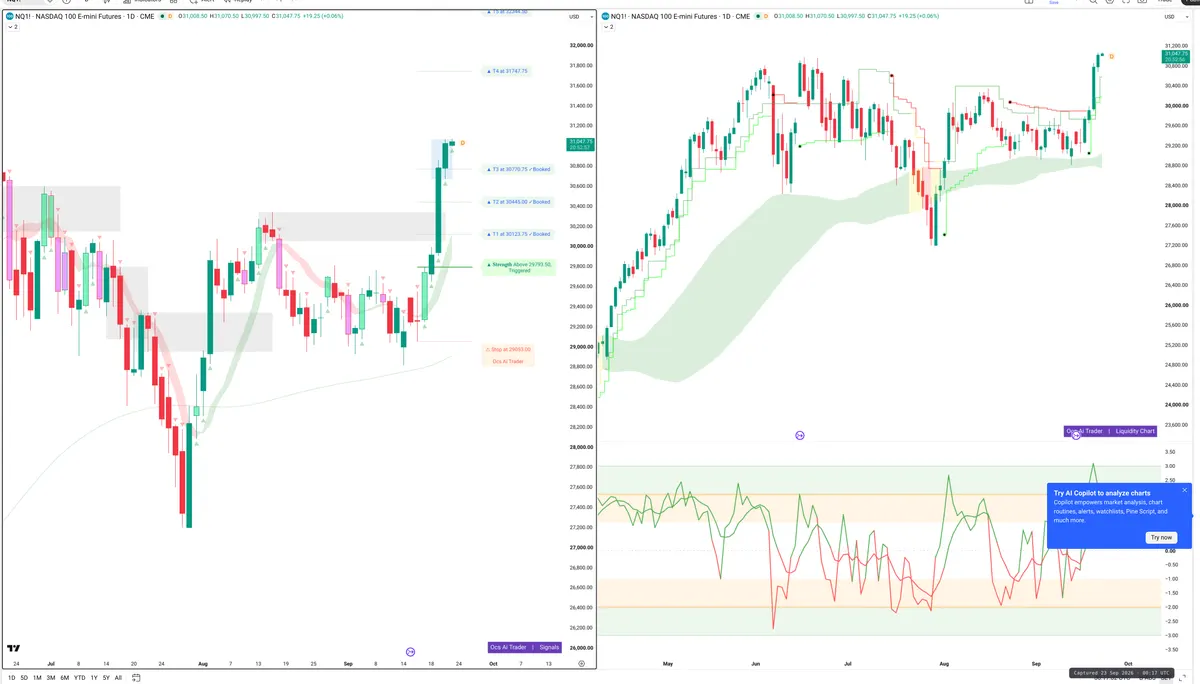
Task: Click 3.00 on oscillator scale
Action: (1169, 466)
